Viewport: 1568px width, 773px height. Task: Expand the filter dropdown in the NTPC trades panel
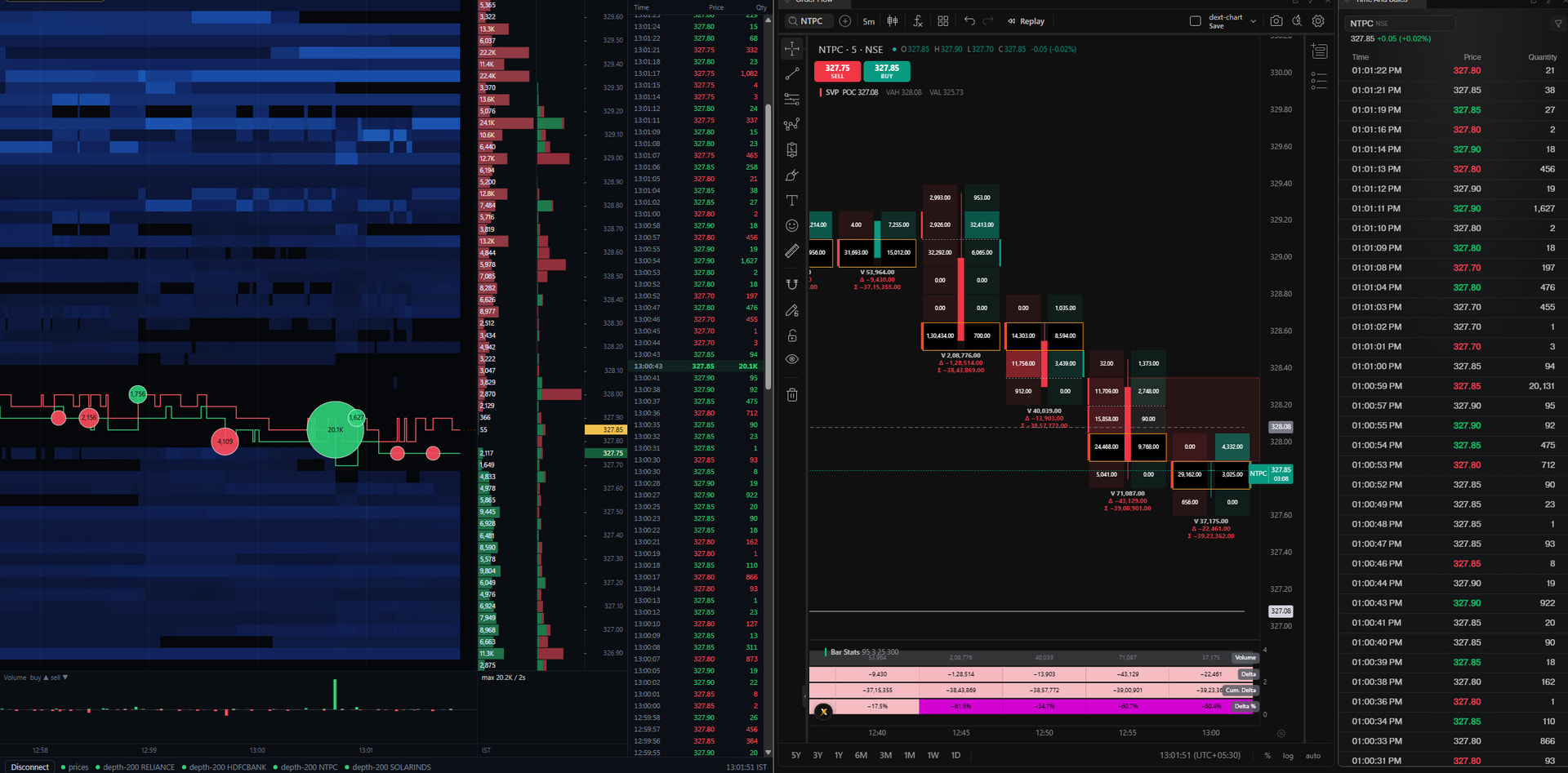click(1558, 24)
